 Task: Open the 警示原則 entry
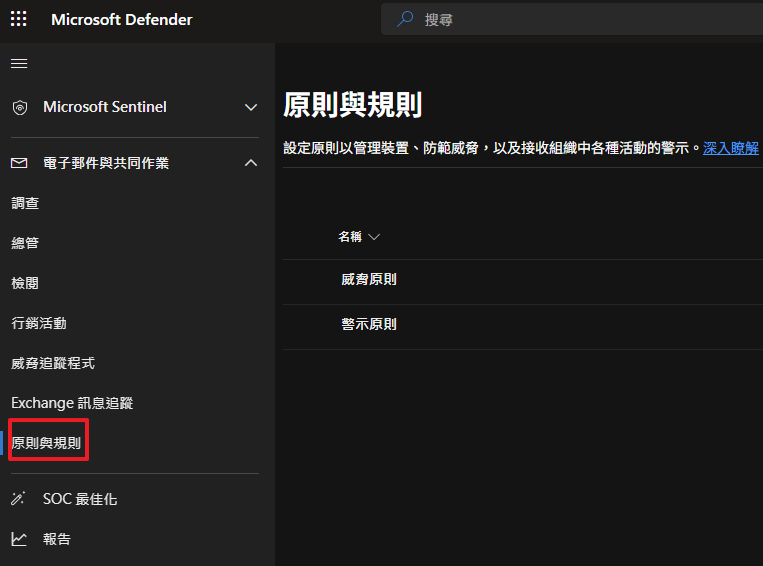[369, 325]
